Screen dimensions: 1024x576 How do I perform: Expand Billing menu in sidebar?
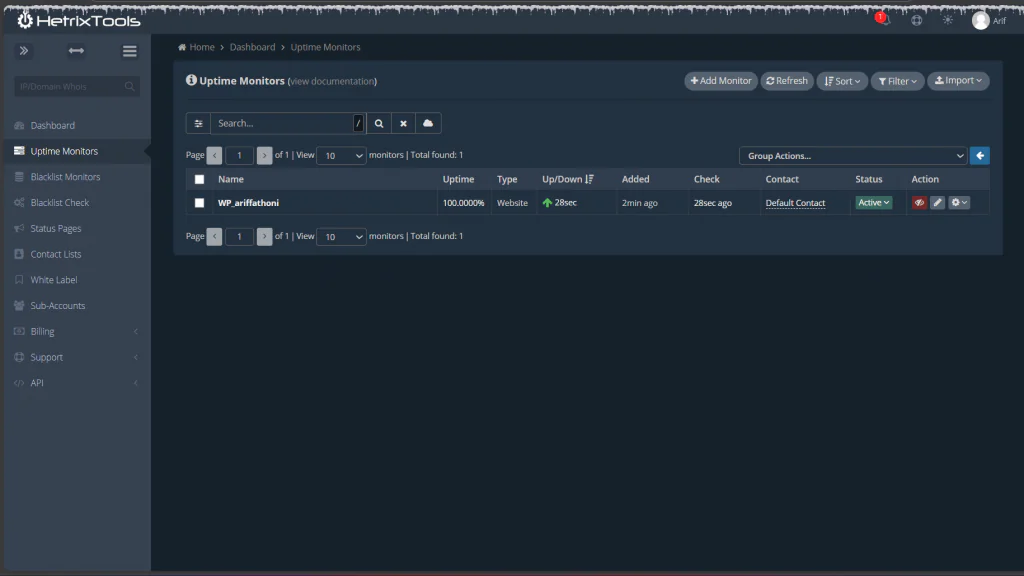pyautogui.click(x=77, y=332)
